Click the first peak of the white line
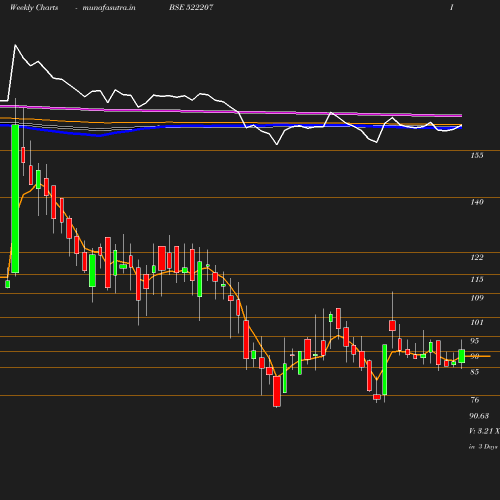Viewport: 500px width, 500px height. click(15, 45)
